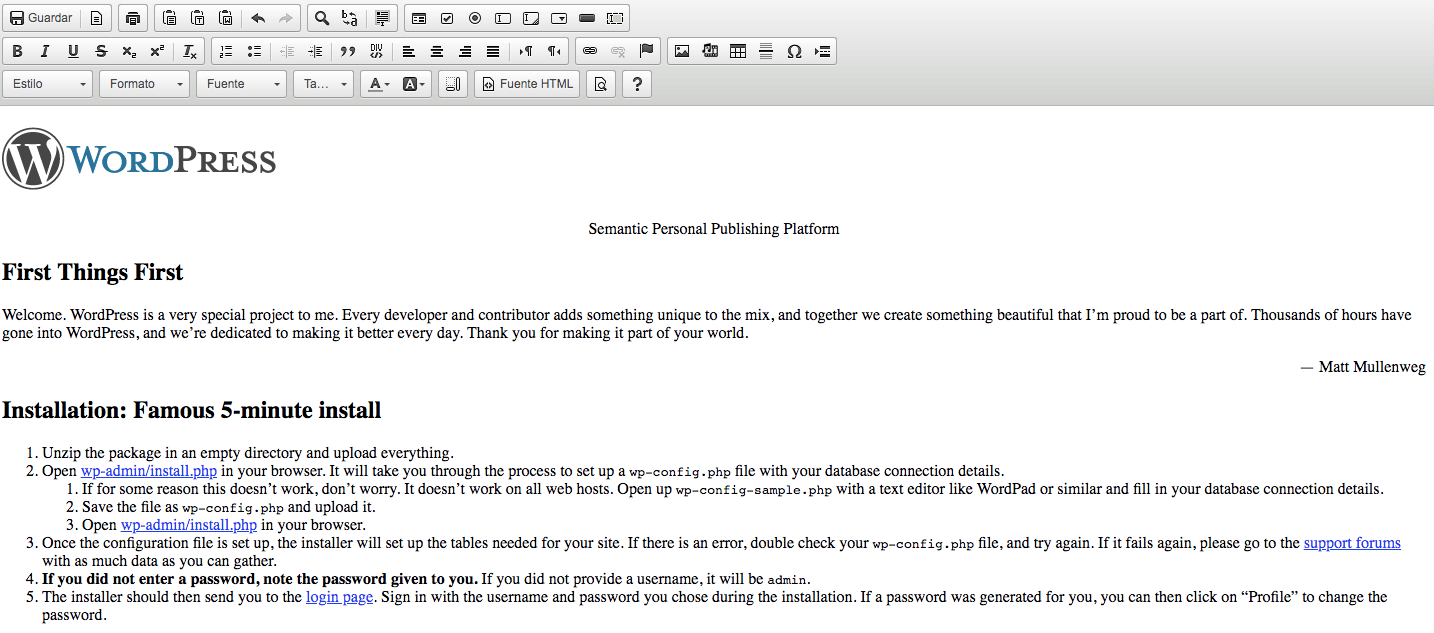Click the Preview page icon
The image size is (1434, 633).
[600, 84]
